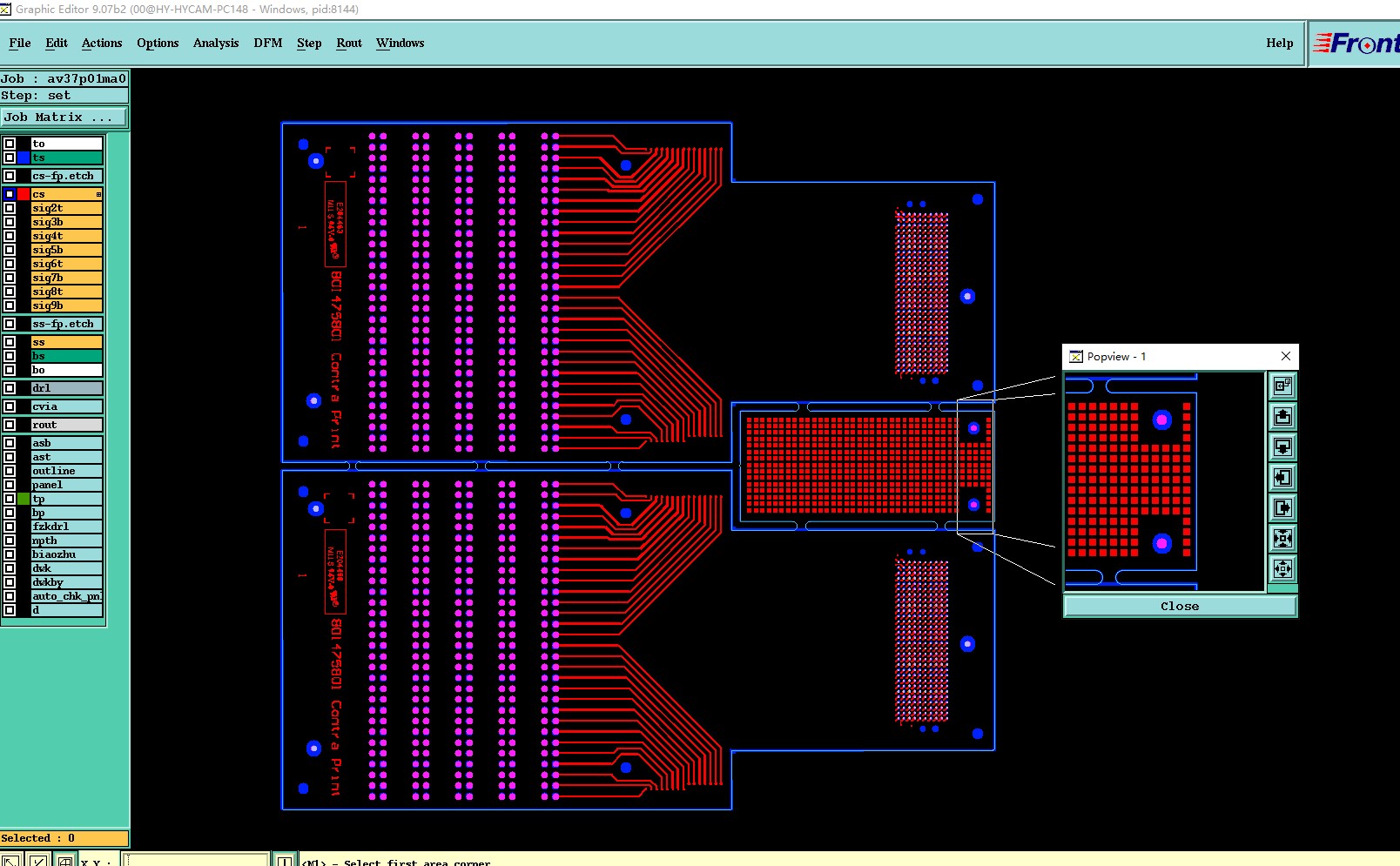The image size is (1400, 866).
Task: Select the dwk layer name
Action: pos(67,568)
